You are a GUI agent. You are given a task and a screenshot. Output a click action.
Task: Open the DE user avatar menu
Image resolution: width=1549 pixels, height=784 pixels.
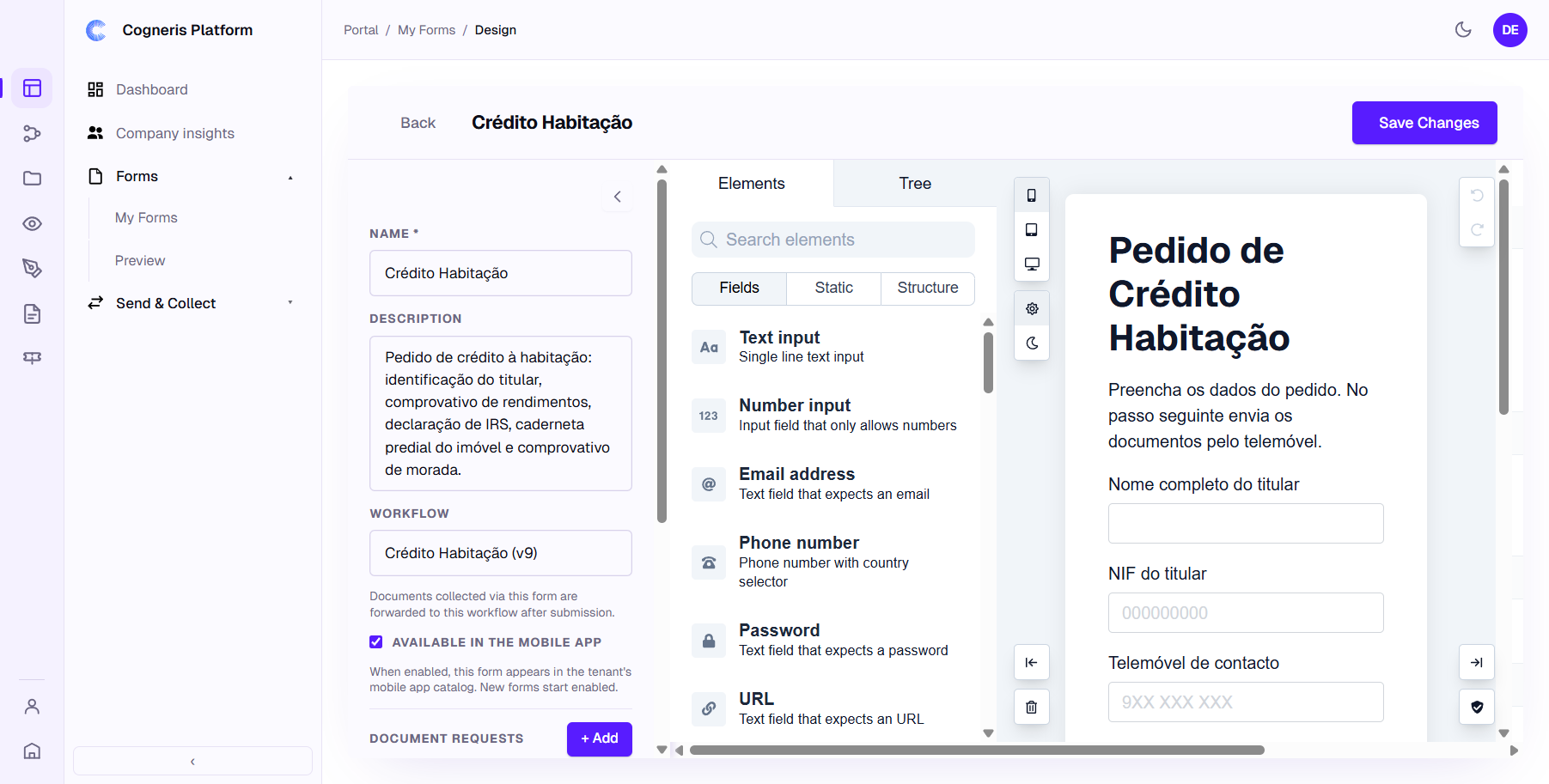coord(1509,30)
